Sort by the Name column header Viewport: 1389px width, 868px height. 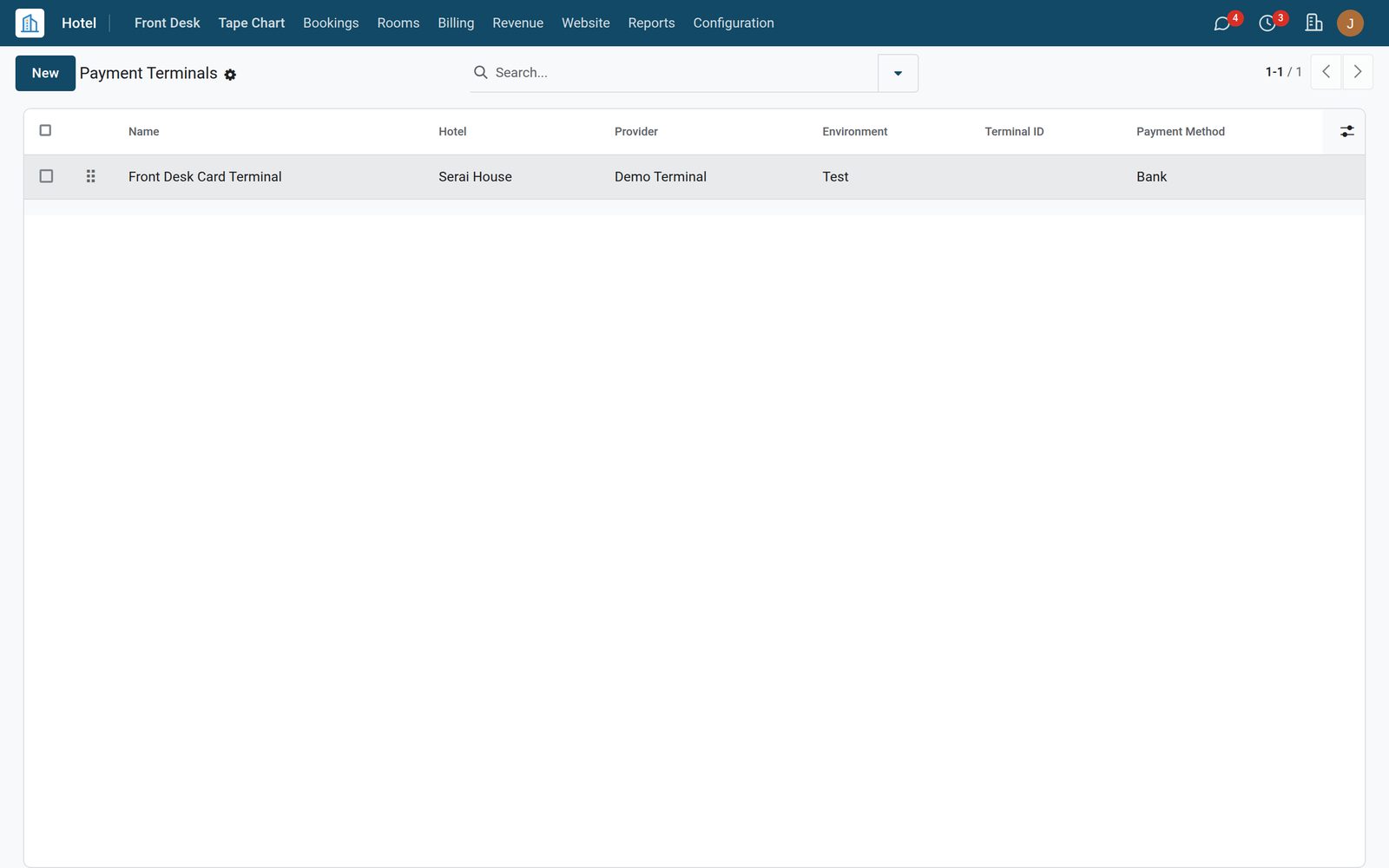pyautogui.click(x=144, y=132)
